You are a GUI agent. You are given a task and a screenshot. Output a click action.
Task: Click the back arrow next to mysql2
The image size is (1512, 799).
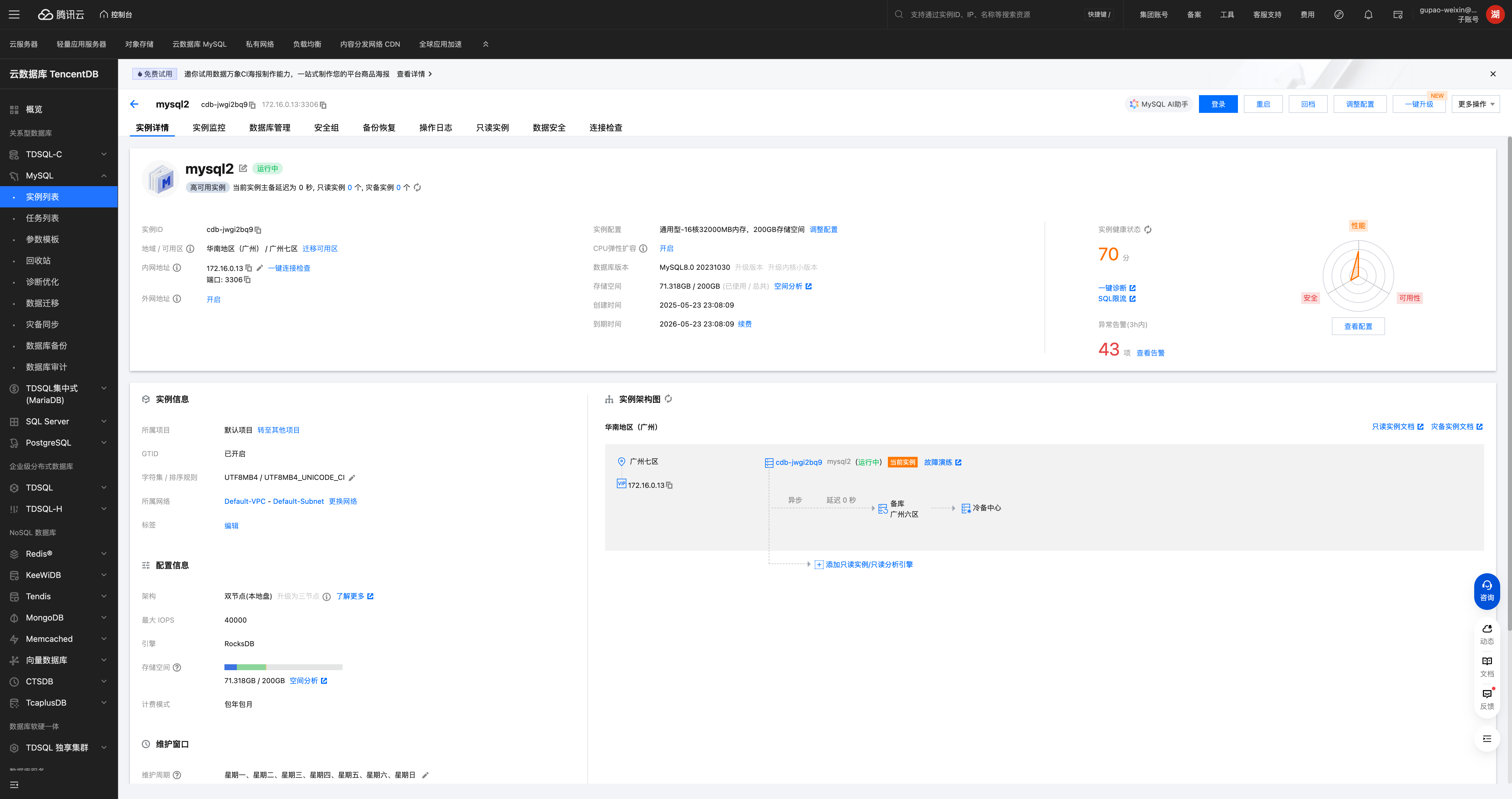pyautogui.click(x=134, y=104)
